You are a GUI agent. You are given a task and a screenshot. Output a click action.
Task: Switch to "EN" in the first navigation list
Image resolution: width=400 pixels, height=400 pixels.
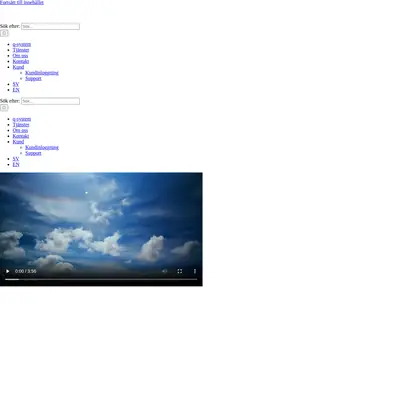[x=16, y=90]
